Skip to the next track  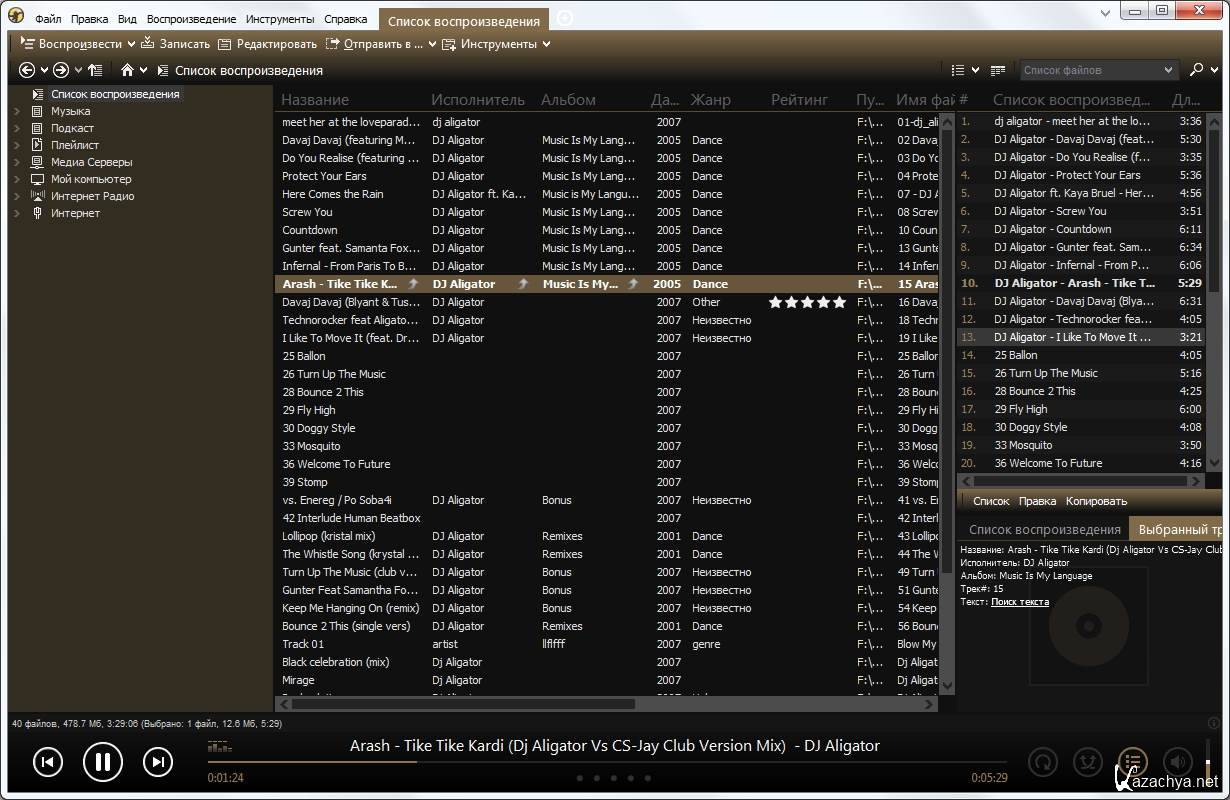158,762
